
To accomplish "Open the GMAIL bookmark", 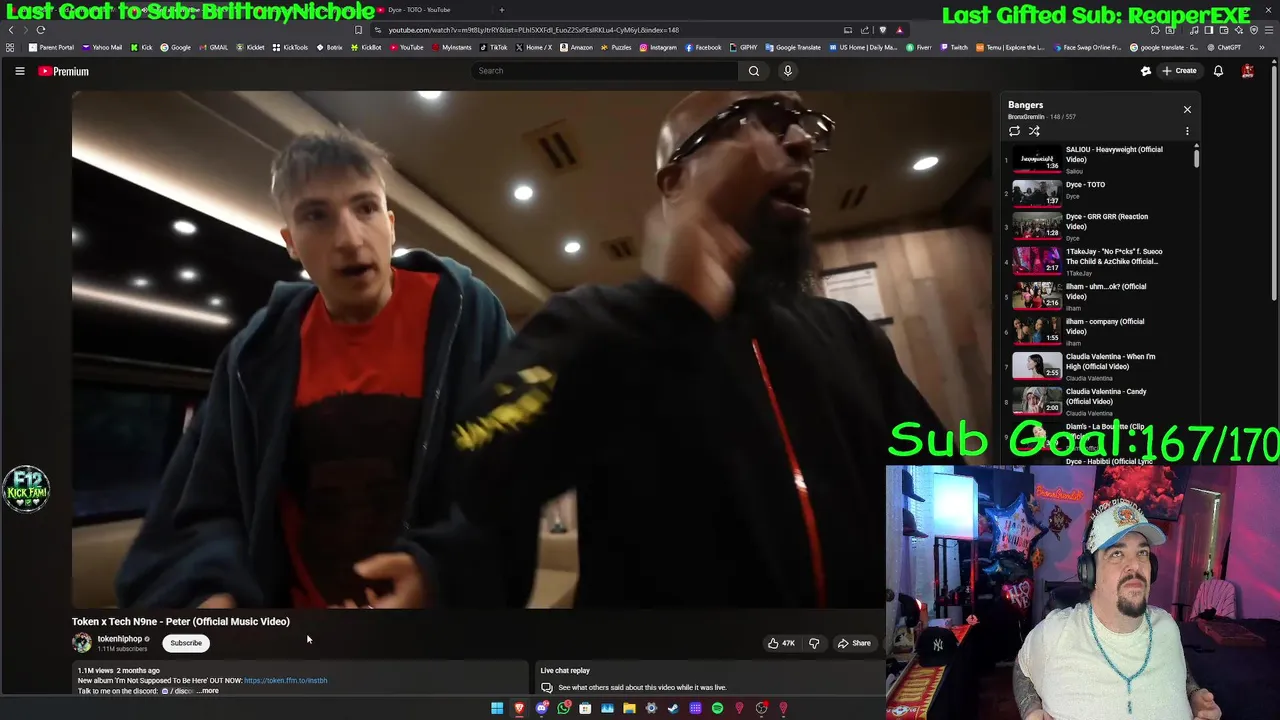I will click(213, 47).
